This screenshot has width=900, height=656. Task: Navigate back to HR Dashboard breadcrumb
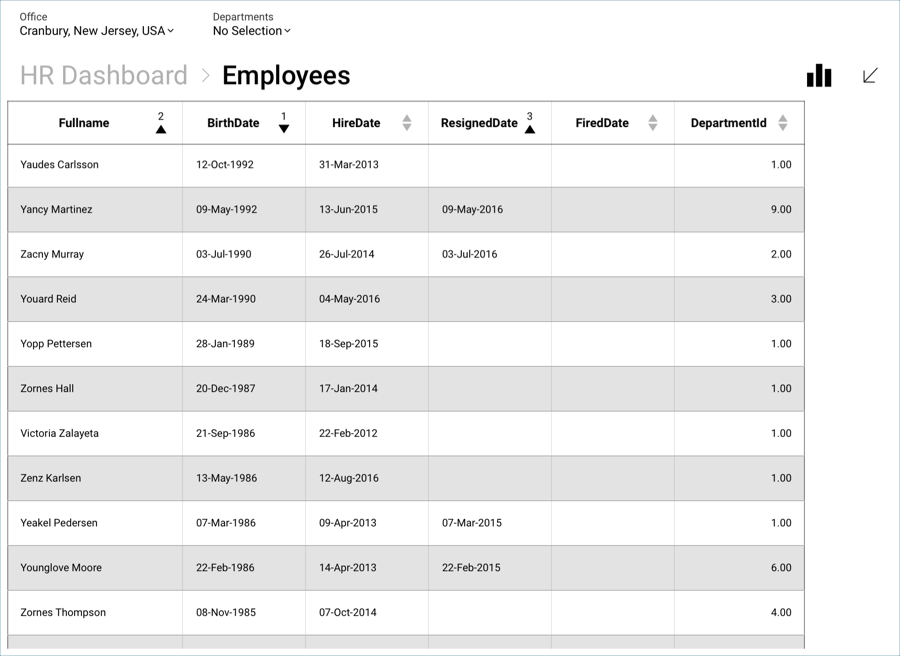pyautogui.click(x=104, y=76)
